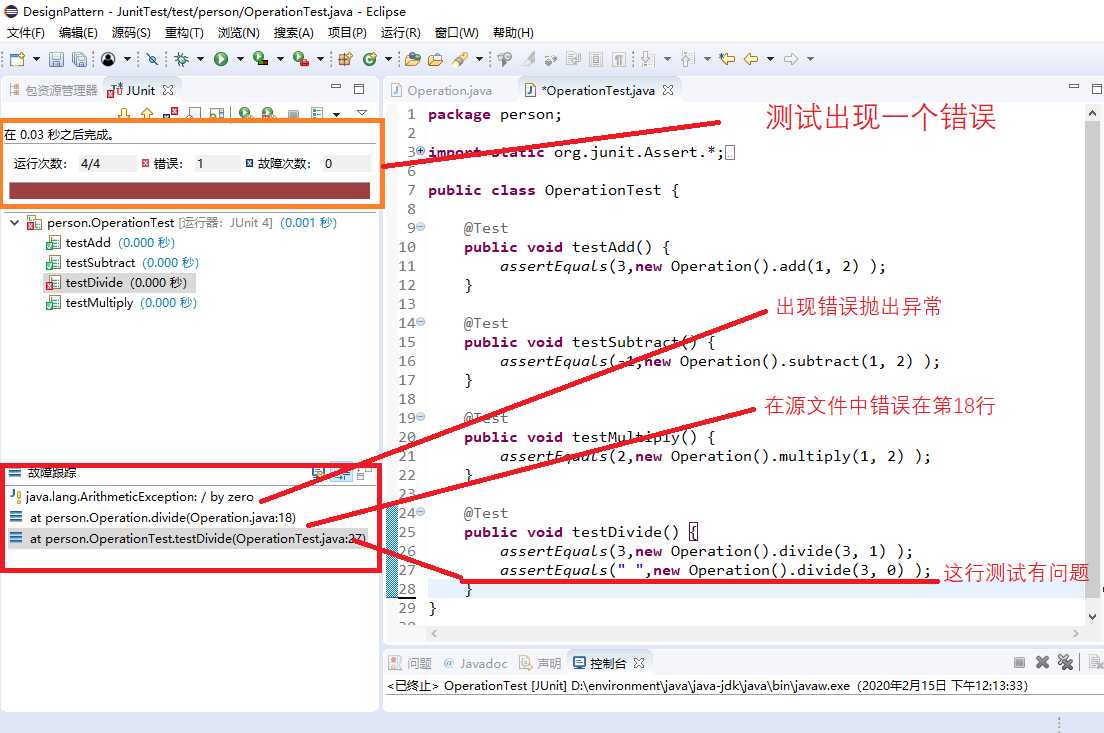Open the 源码(S) menu
This screenshot has height=733, width=1104.
coord(131,32)
